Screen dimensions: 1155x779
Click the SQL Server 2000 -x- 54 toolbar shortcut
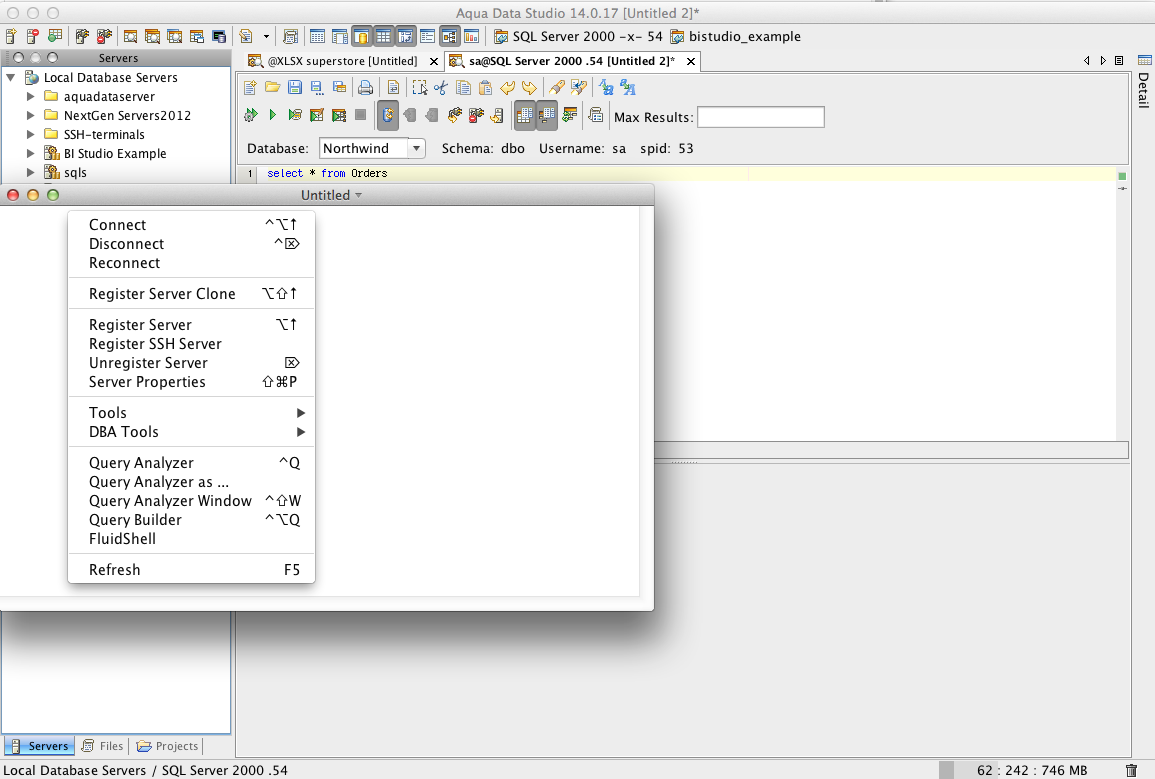(578, 36)
